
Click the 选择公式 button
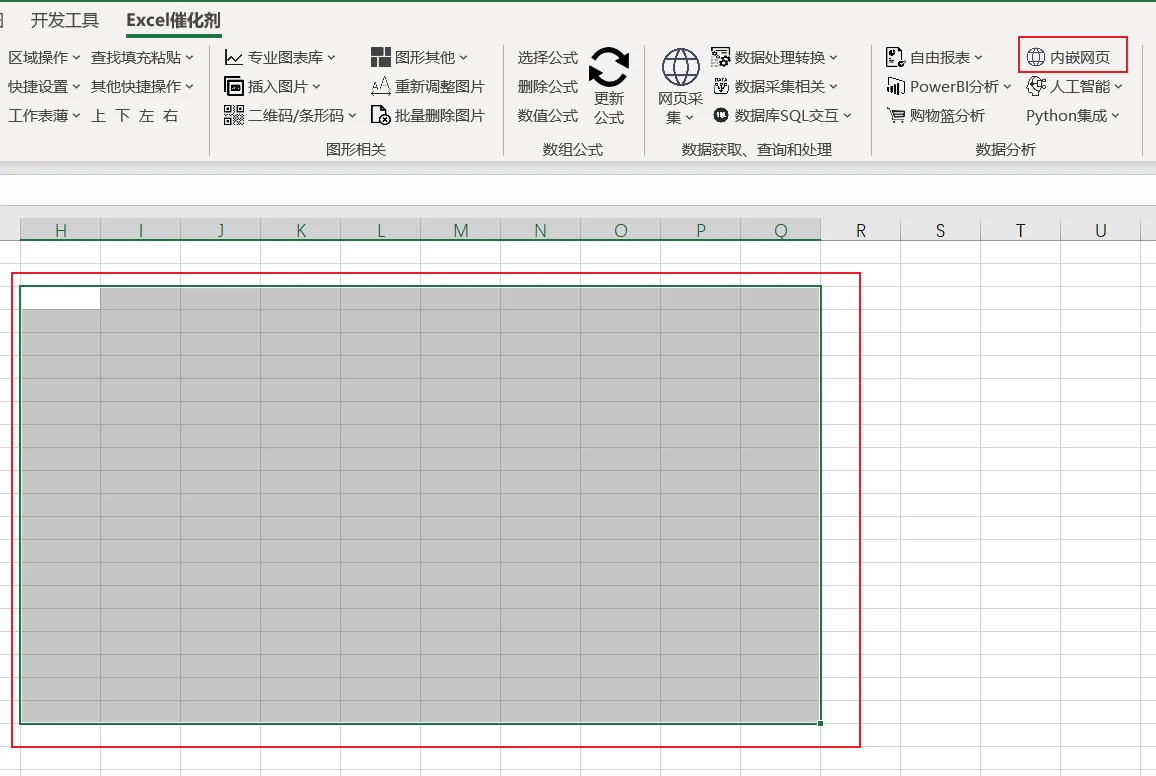pyautogui.click(x=548, y=57)
